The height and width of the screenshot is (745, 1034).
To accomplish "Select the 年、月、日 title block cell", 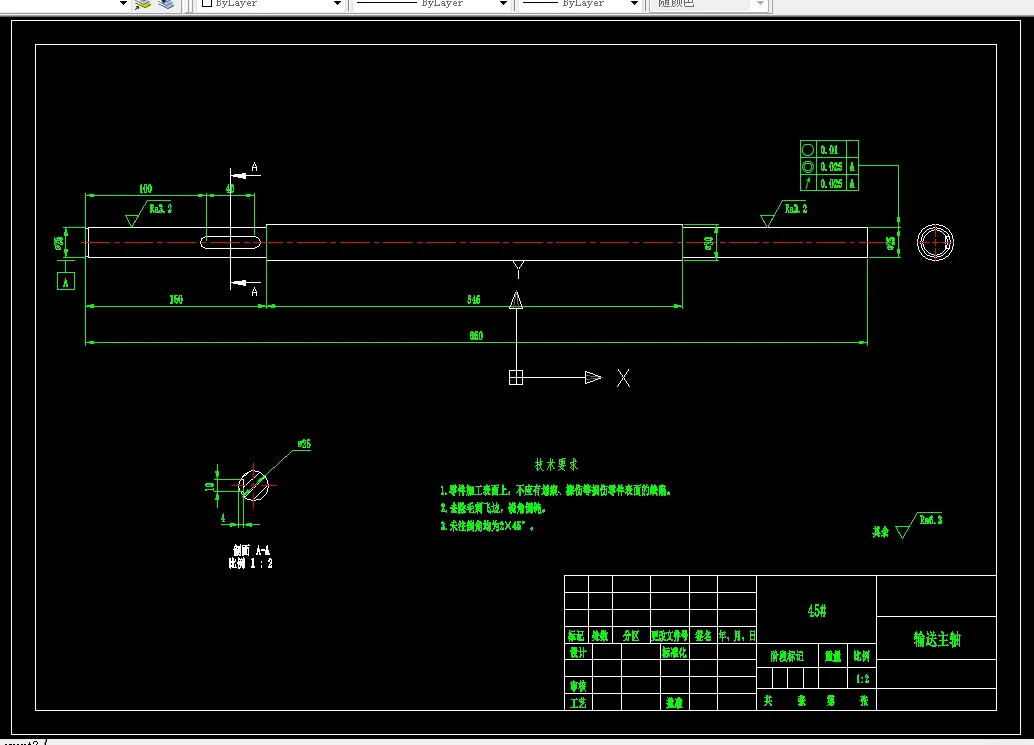I will pos(737,636).
